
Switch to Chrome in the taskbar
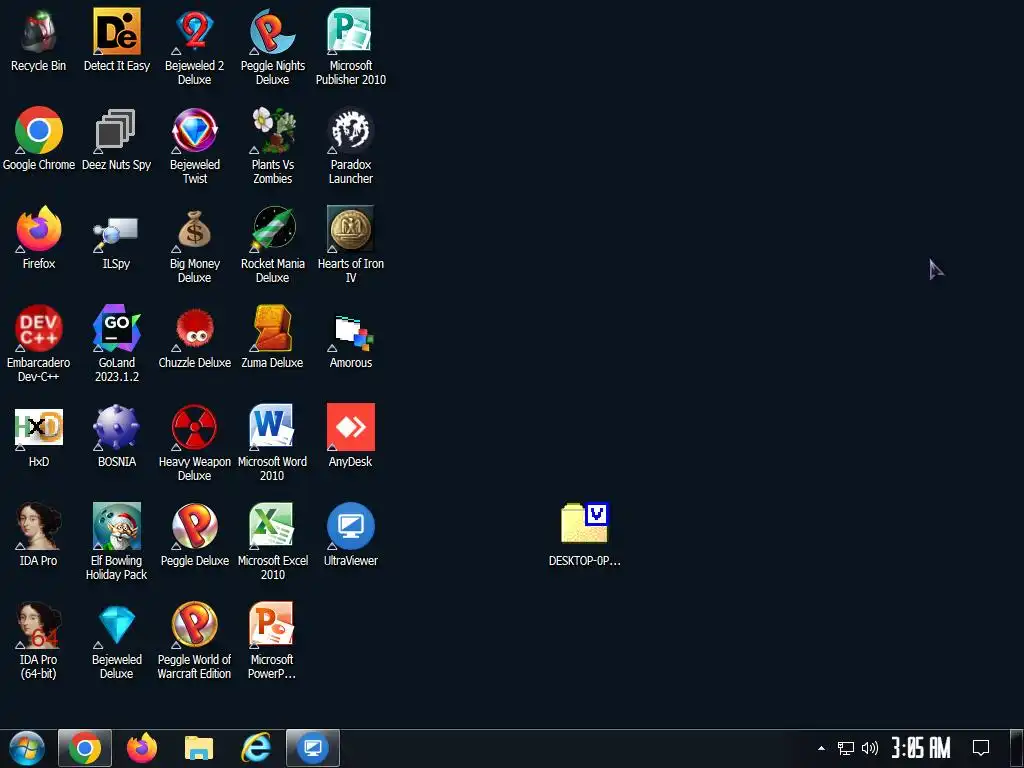tap(85, 748)
